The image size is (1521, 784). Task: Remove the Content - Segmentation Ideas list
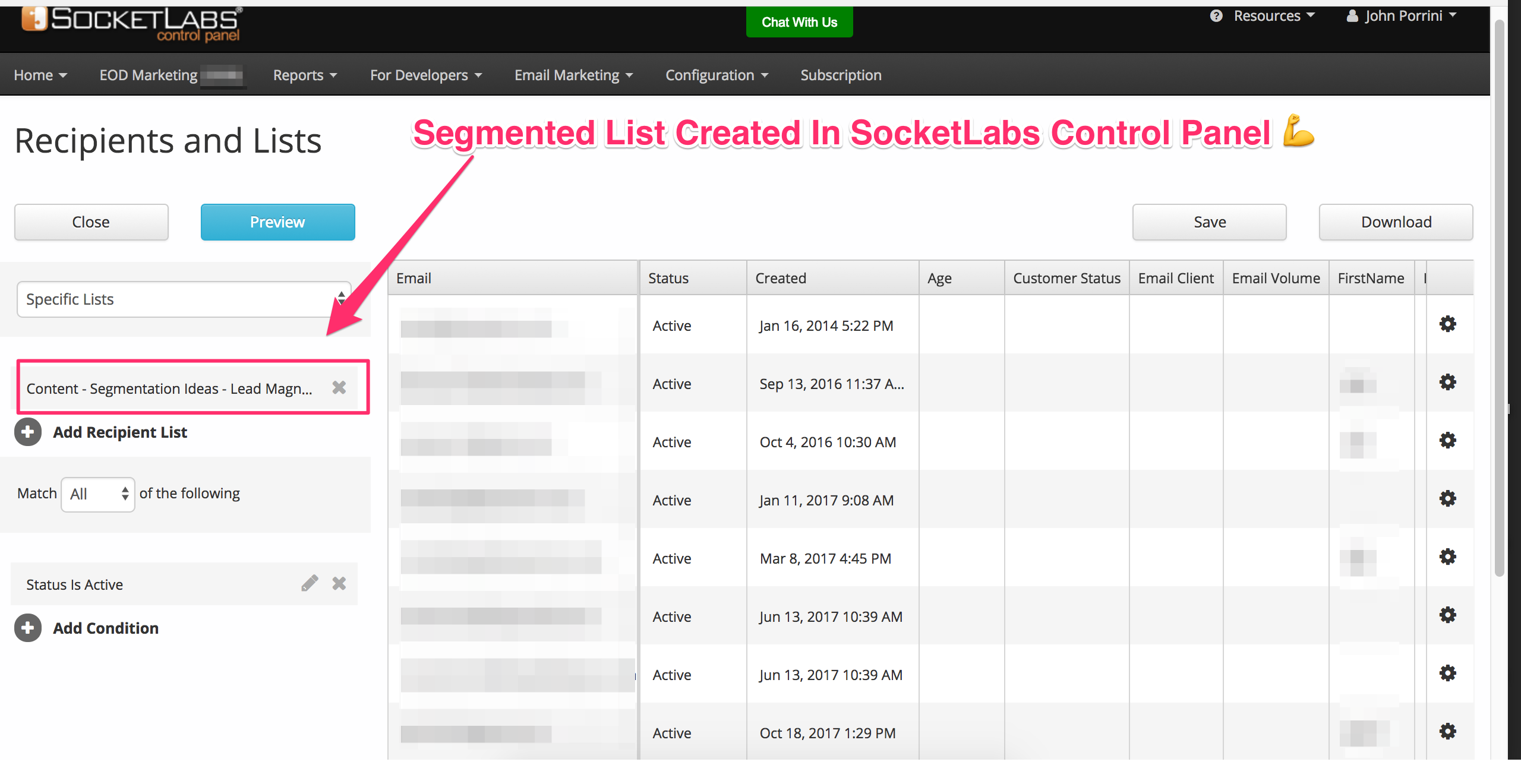(x=339, y=387)
